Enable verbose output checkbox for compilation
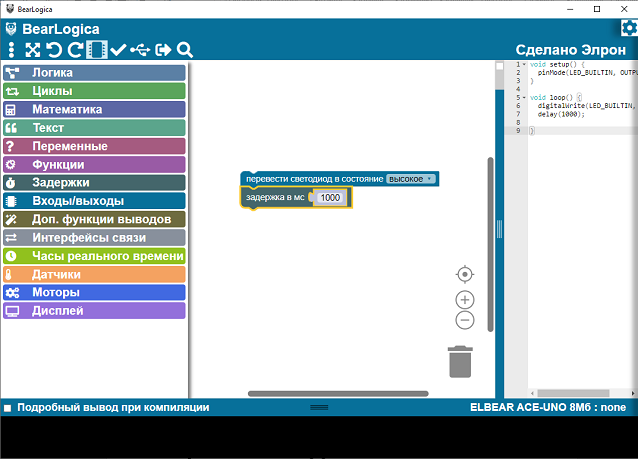 (7, 408)
